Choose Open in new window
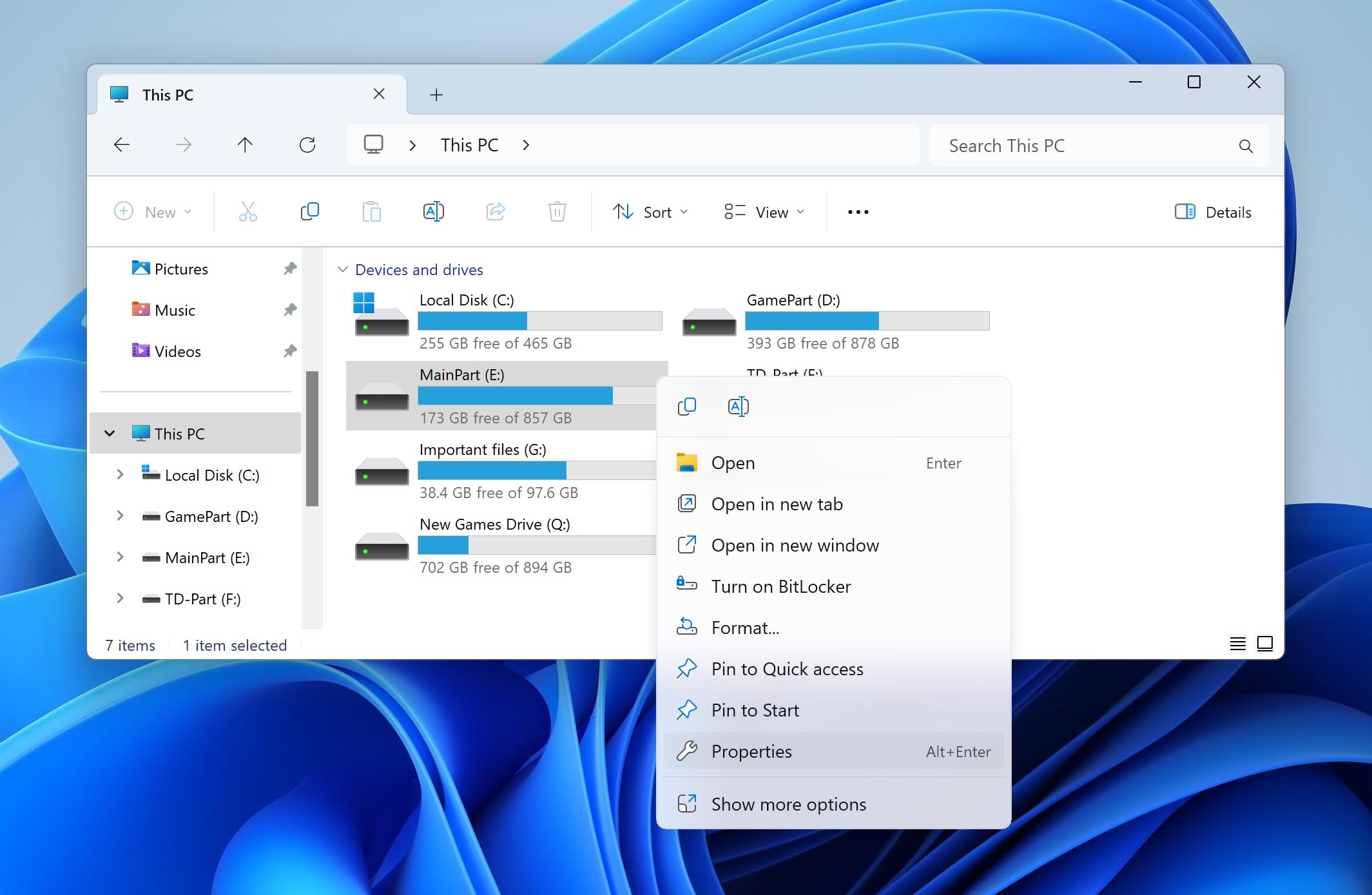Screen dimensions: 1372x895 [x=833, y=545]
